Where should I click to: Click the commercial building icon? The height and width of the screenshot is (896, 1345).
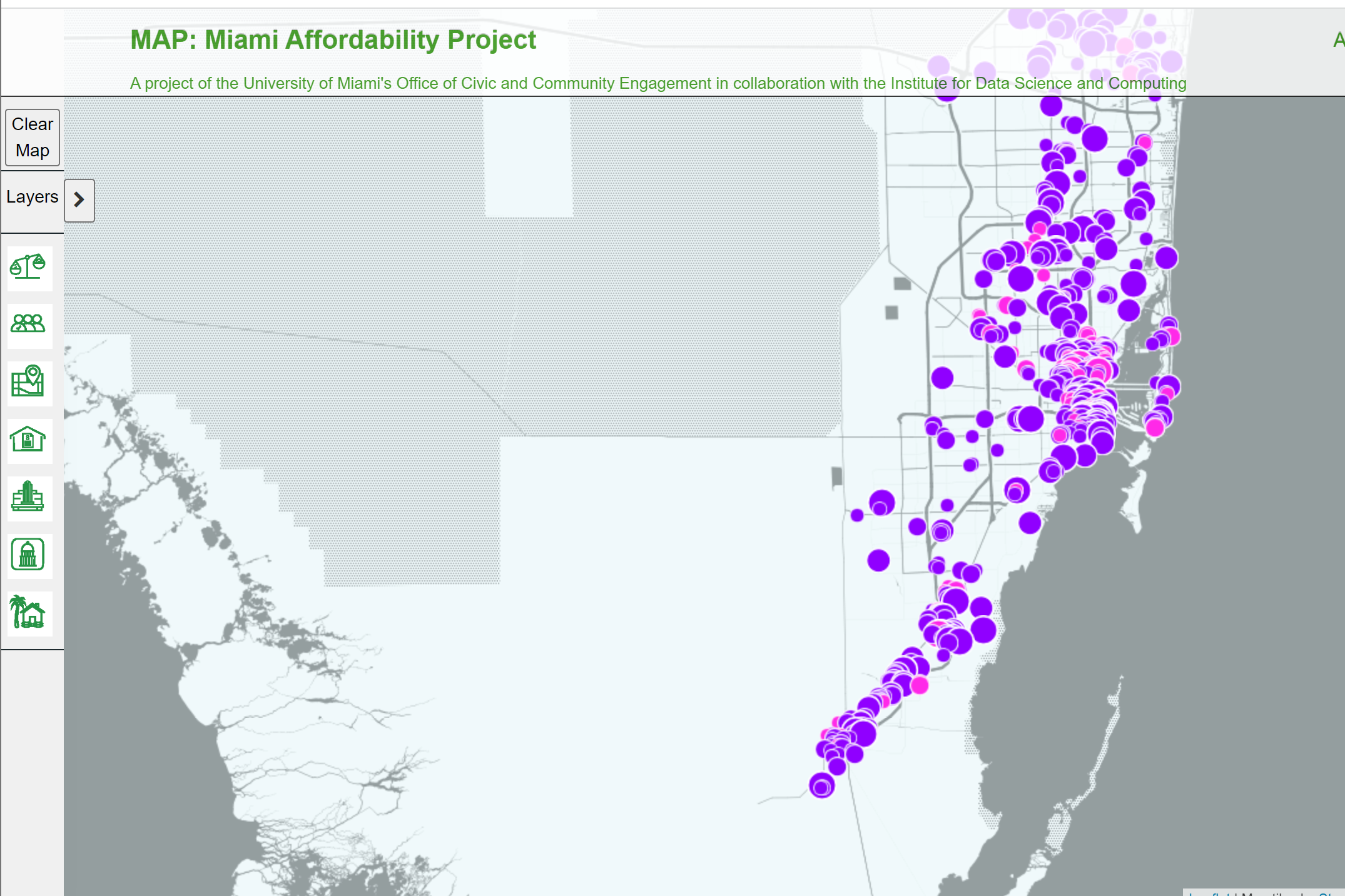(x=28, y=497)
